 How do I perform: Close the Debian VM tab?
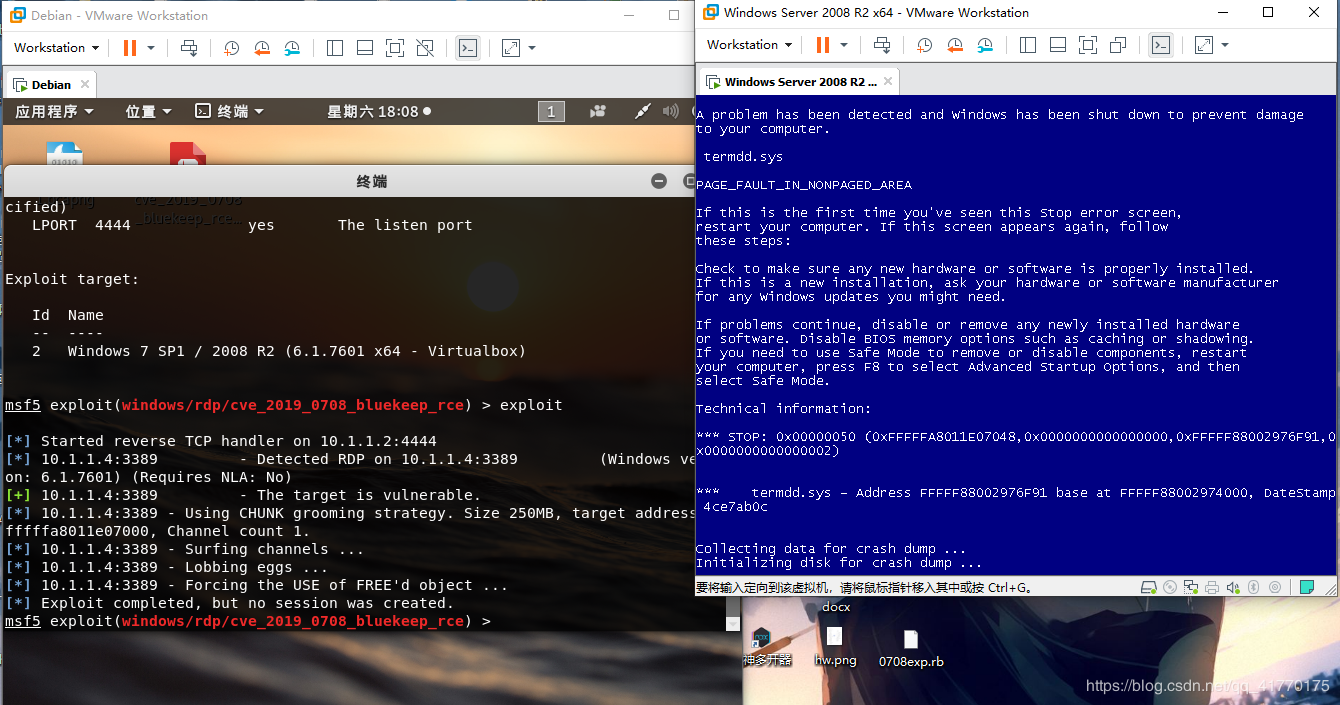(85, 84)
